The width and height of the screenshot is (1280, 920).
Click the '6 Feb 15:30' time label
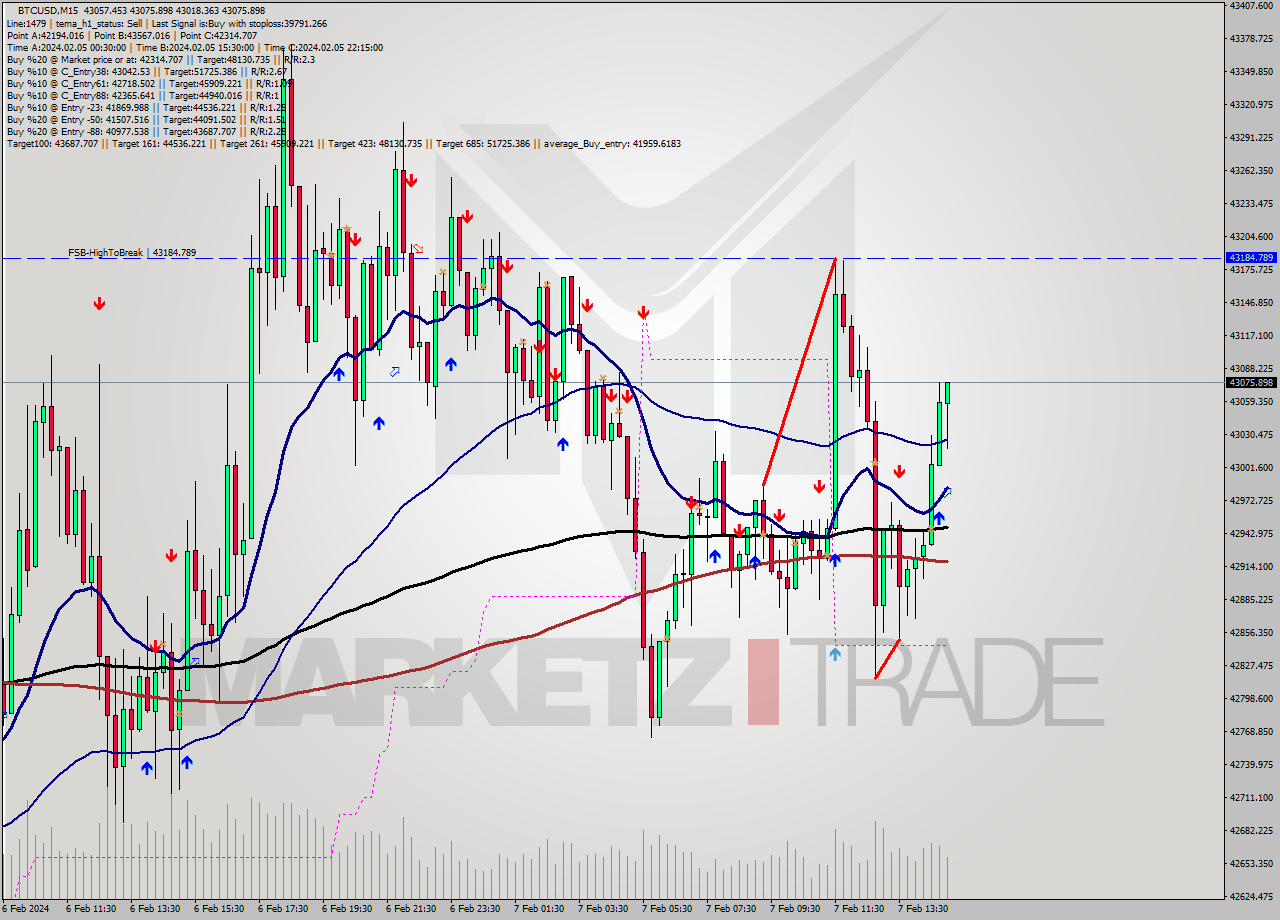tap(219, 909)
